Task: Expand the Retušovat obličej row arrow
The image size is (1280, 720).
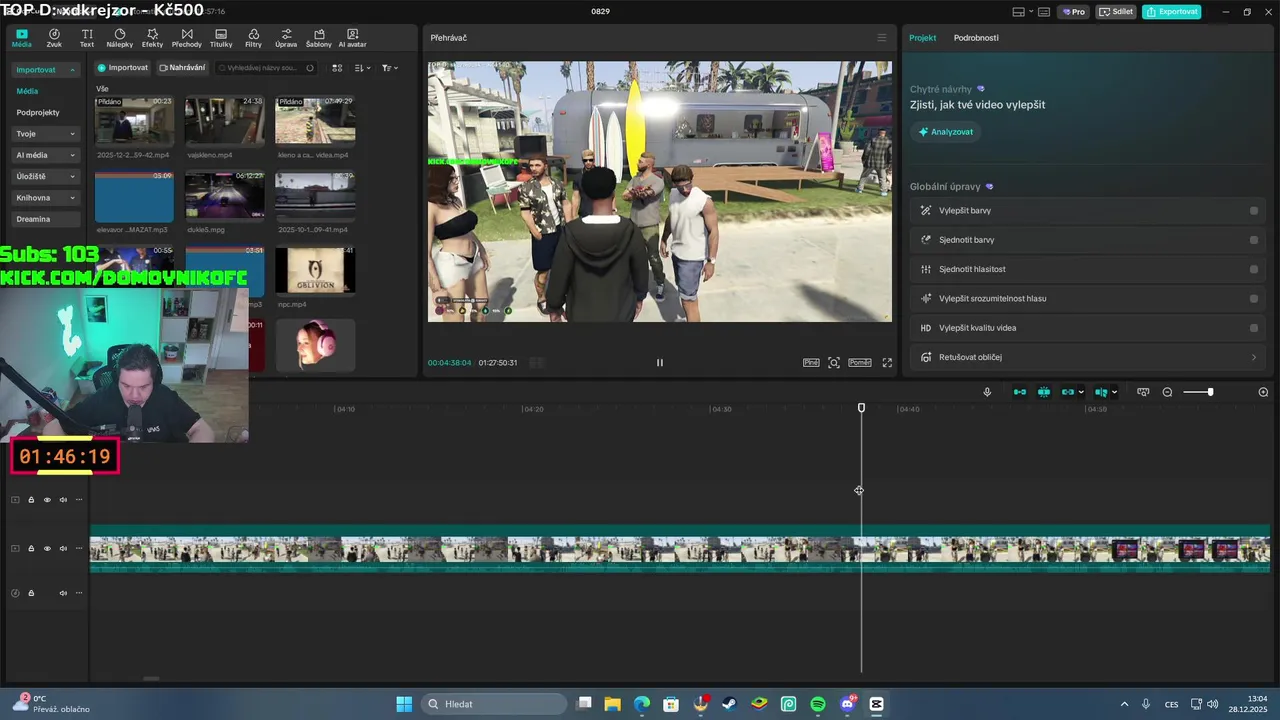Action: click(1254, 357)
